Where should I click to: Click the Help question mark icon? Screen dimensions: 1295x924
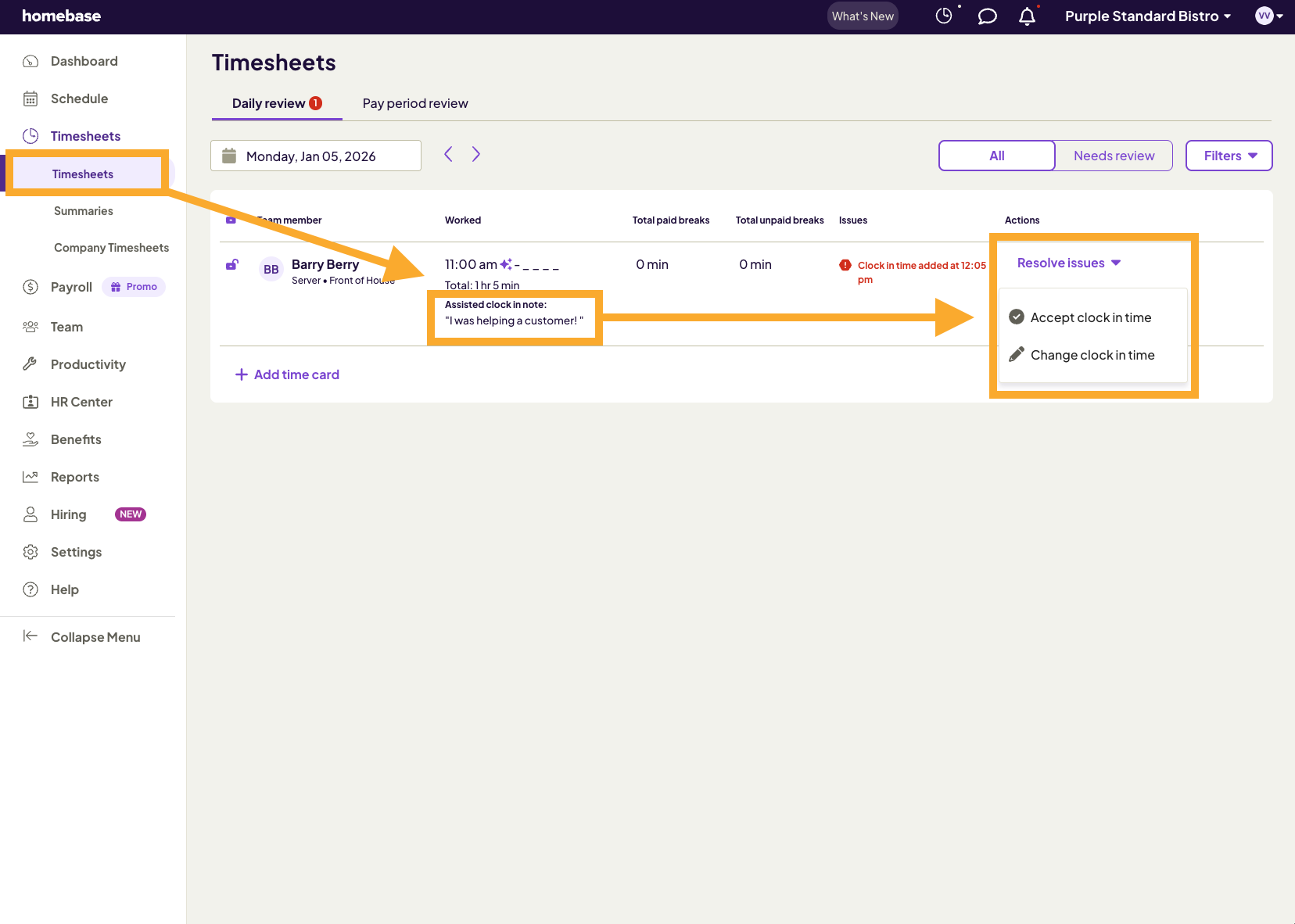coord(30,589)
